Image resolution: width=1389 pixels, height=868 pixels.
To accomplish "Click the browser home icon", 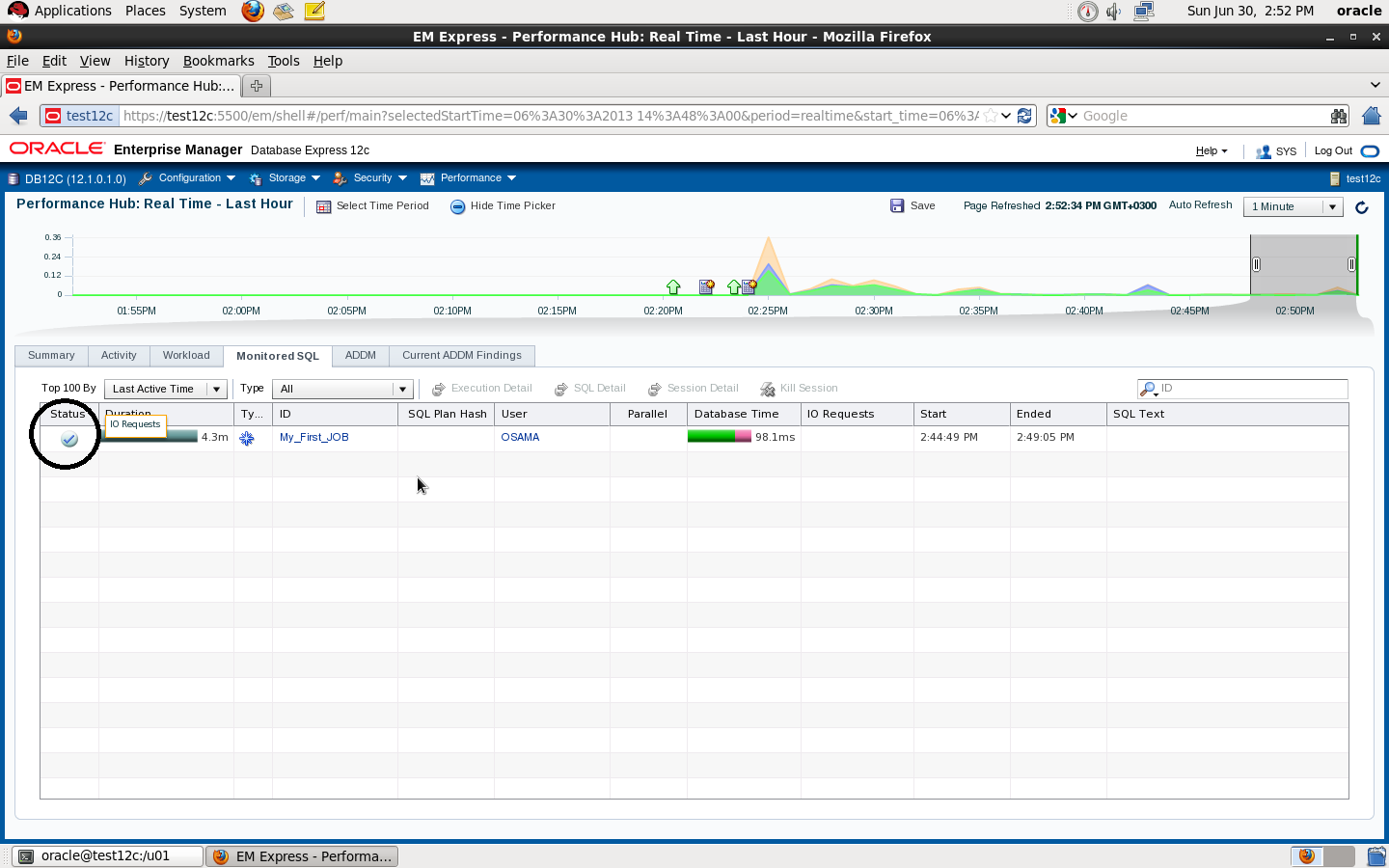I will click(x=1371, y=116).
